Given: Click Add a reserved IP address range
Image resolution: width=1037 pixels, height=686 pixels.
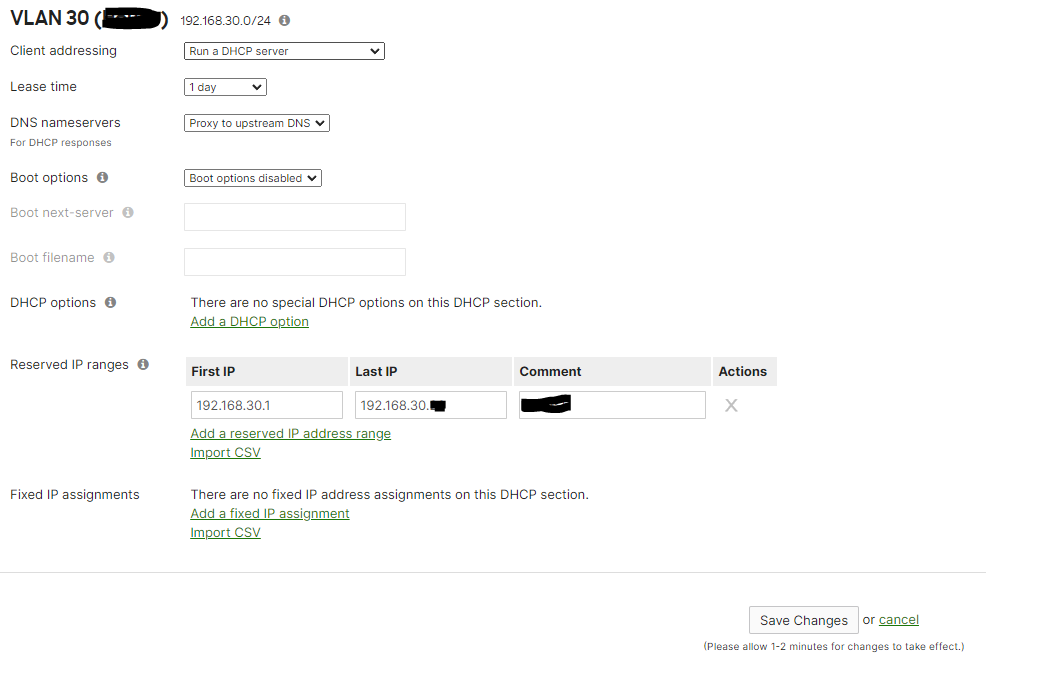Looking at the screenshot, I should [290, 433].
